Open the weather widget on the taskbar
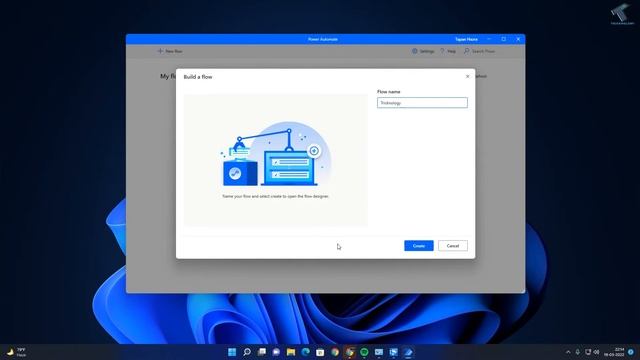640x360 pixels. [17, 352]
